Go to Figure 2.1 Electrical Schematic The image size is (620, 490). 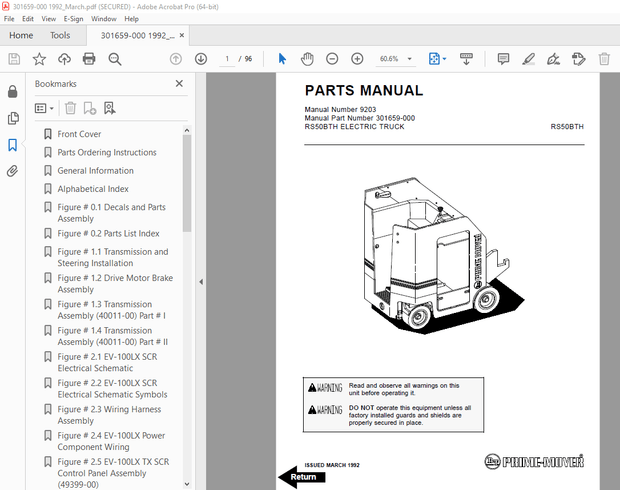pos(107,362)
